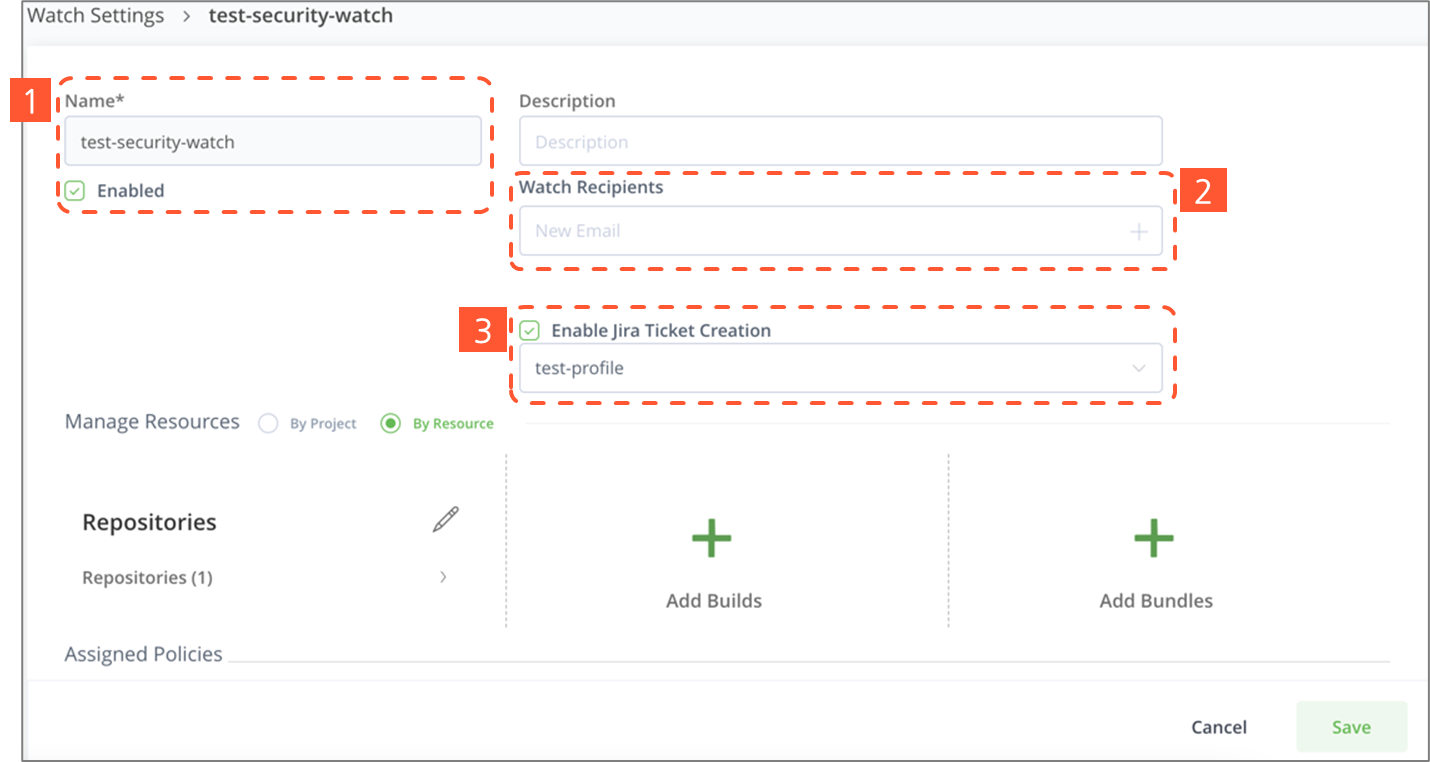
Task: Focus the New Email recipients field
Action: [x=820, y=231]
